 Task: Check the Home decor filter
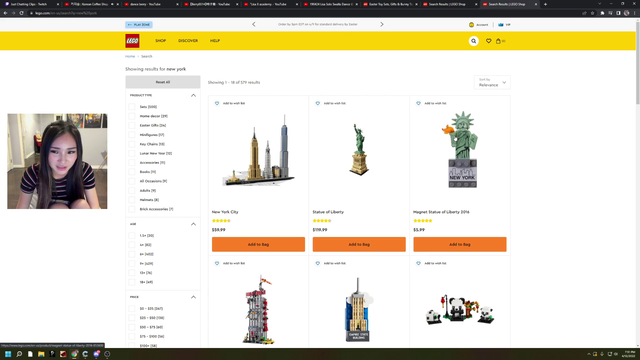[132, 116]
